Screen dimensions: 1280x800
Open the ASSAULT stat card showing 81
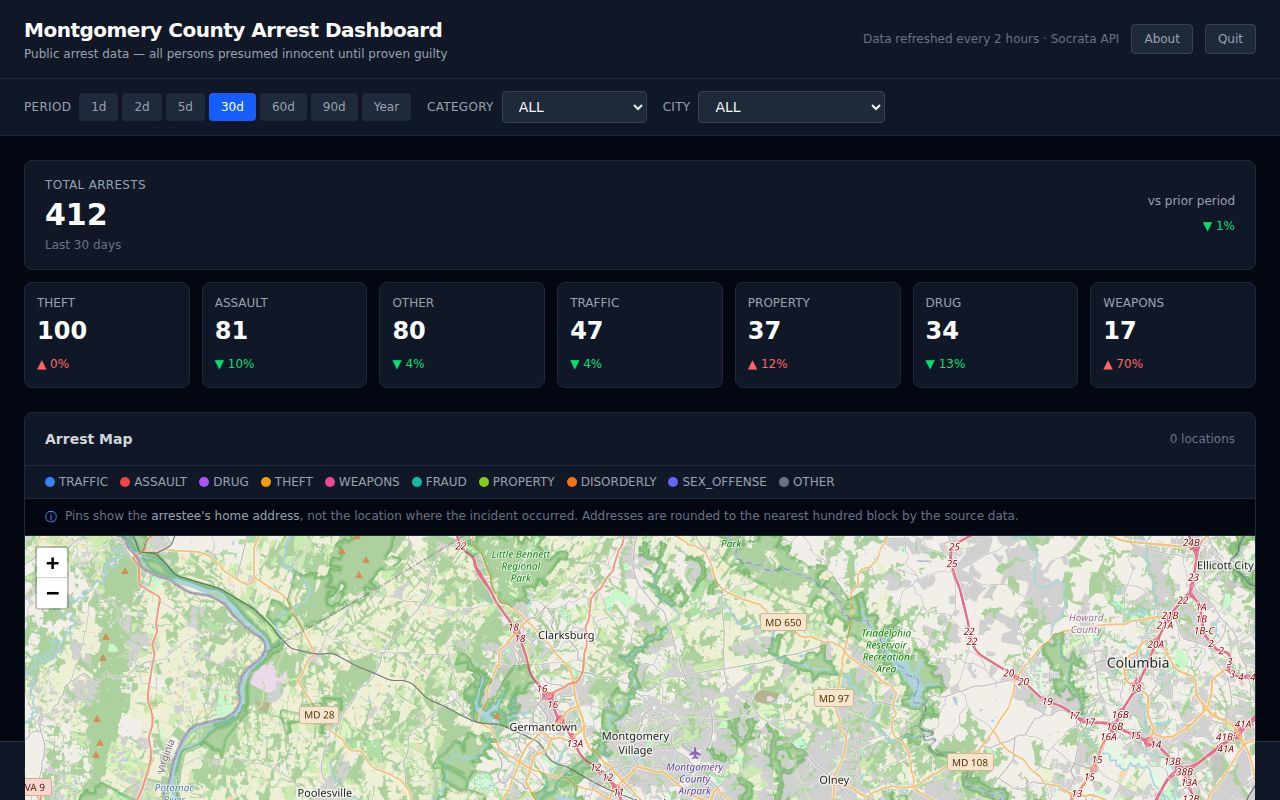[x=284, y=335]
